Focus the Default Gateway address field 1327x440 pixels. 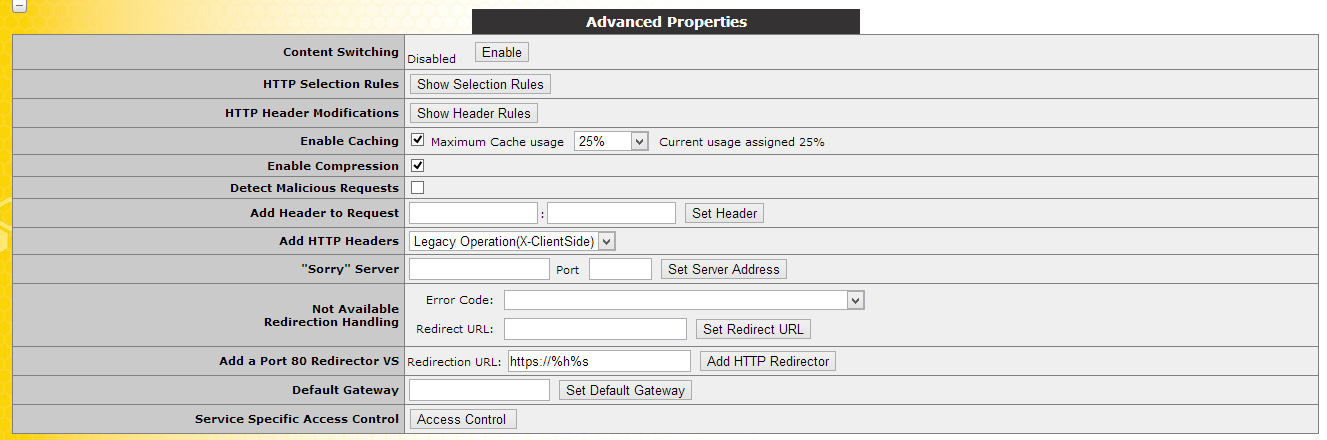click(480, 390)
